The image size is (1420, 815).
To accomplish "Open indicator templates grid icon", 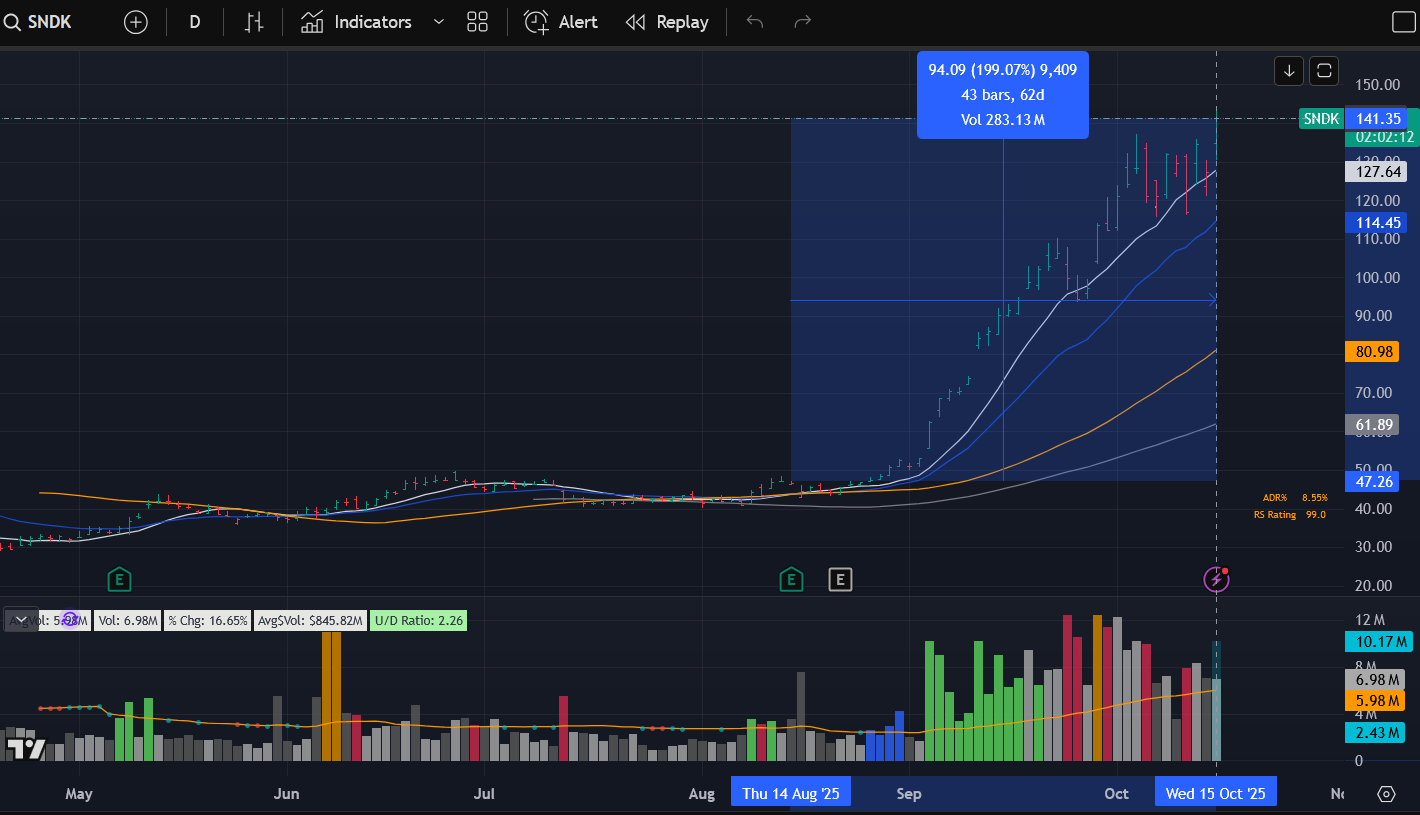I will 477,22.
